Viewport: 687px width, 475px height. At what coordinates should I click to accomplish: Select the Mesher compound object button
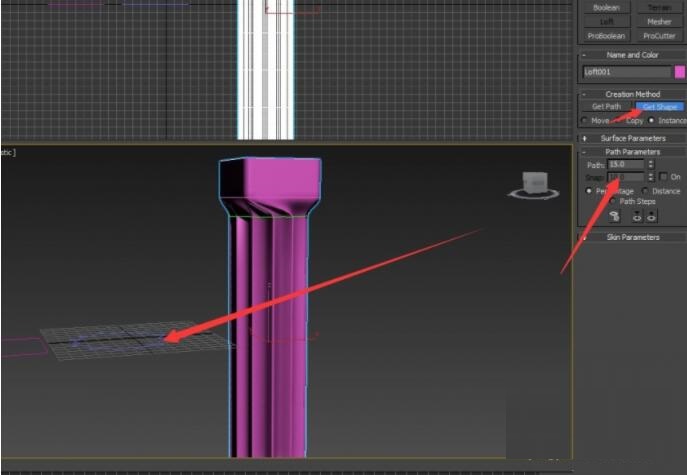coord(659,21)
